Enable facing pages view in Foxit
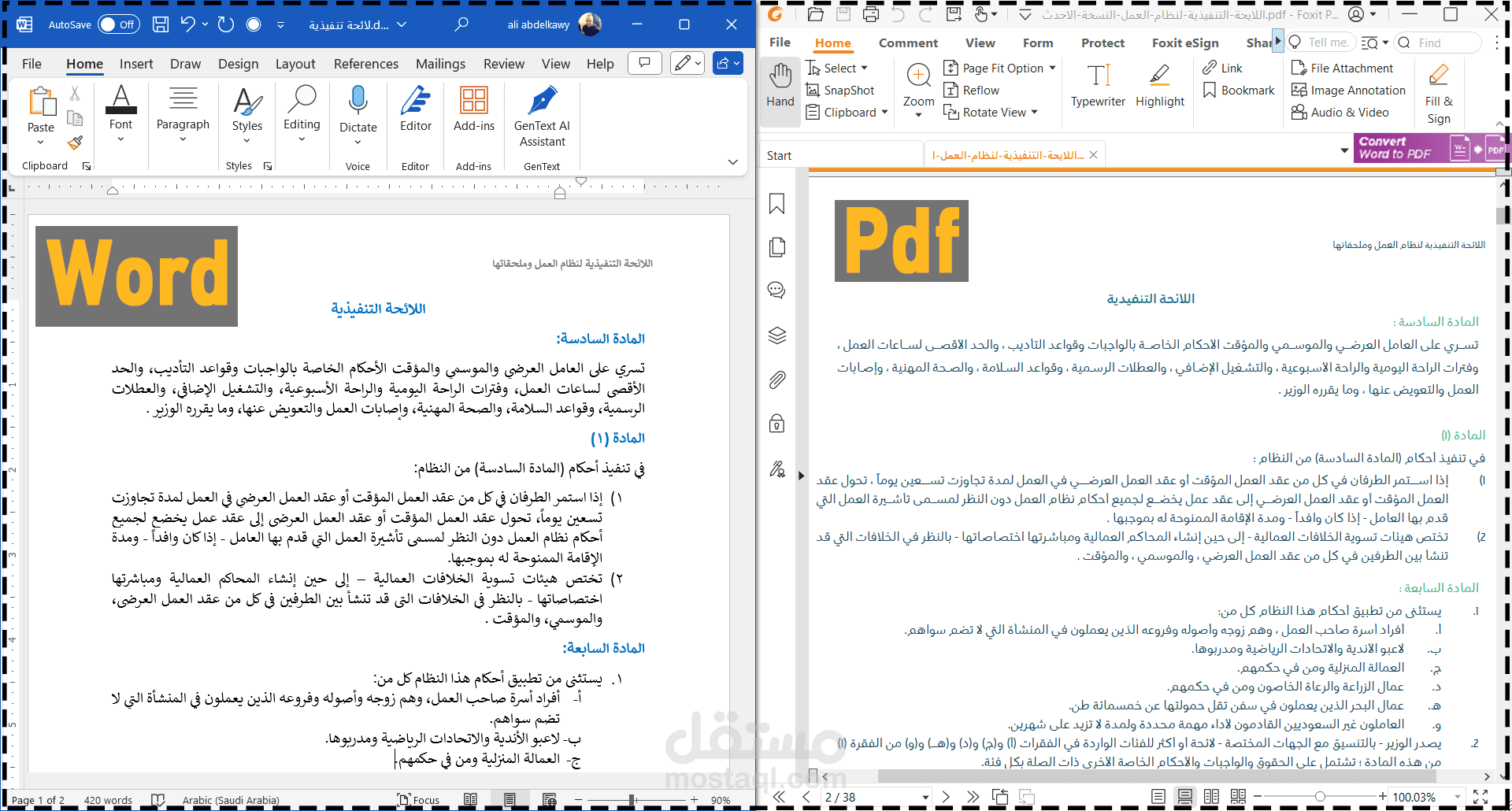The width and height of the screenshot is (1512, 811). click(x=1211, y=797)
